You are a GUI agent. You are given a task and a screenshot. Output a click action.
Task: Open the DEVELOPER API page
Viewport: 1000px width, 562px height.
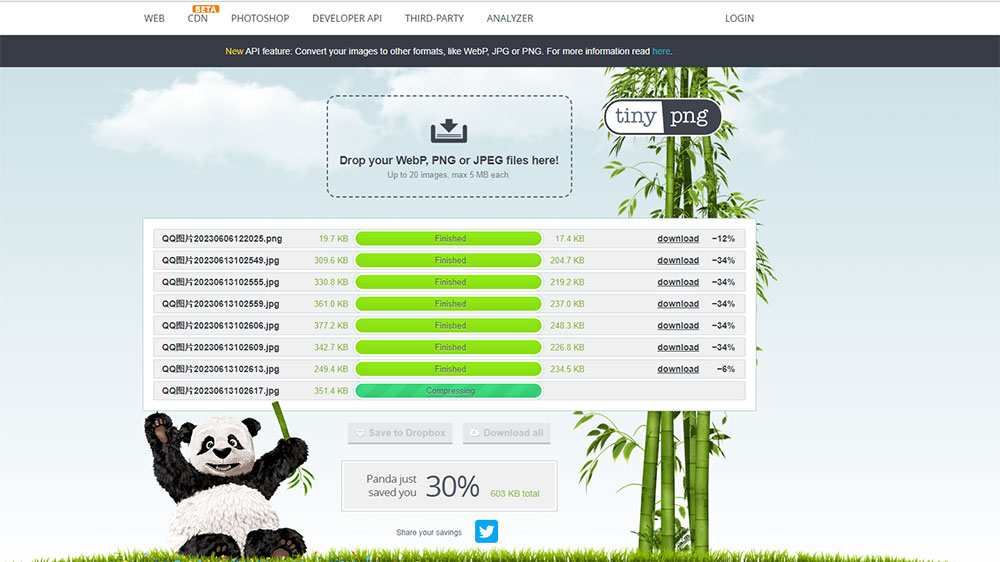[x=347, y=18]
